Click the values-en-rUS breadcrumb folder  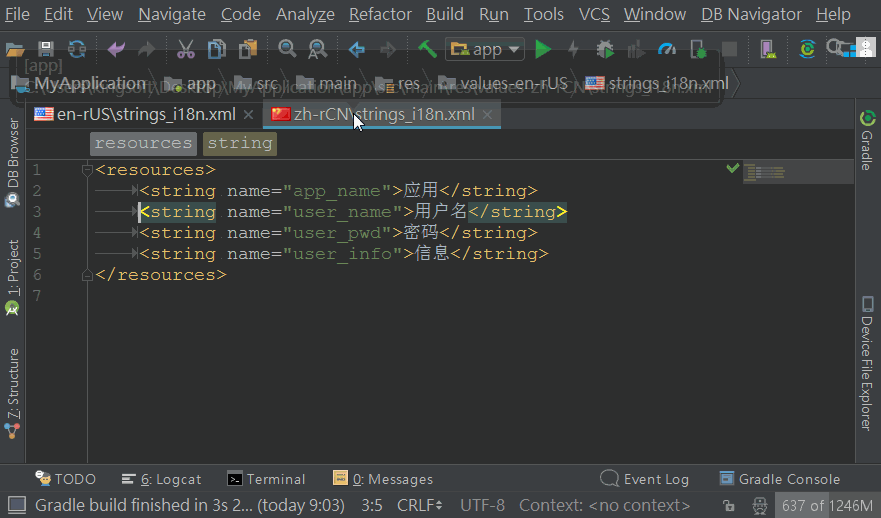click(x=503, y=84)
